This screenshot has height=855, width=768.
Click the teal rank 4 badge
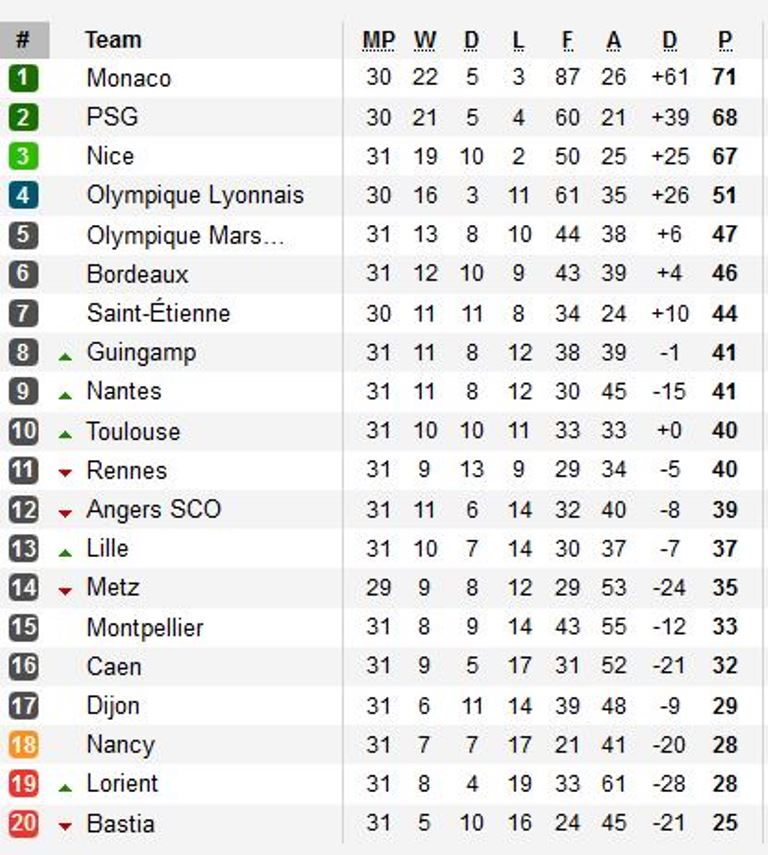tap(23, 195)
